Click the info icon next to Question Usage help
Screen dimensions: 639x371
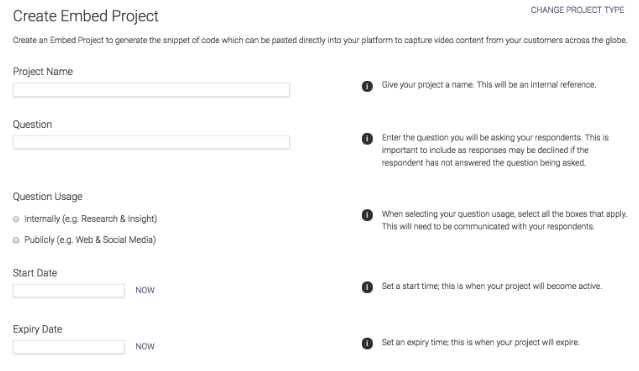tap(367, 215)
